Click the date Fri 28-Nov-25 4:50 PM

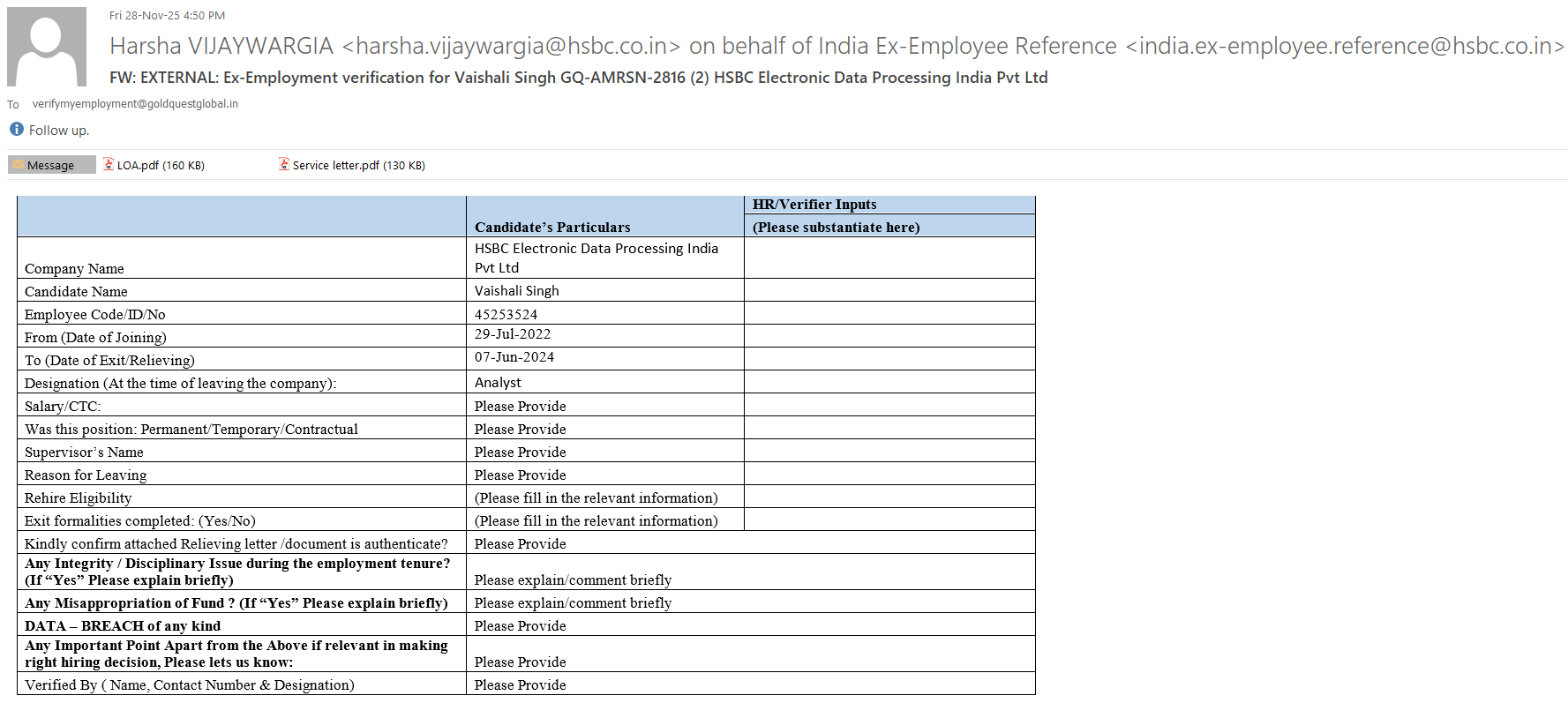167,15
